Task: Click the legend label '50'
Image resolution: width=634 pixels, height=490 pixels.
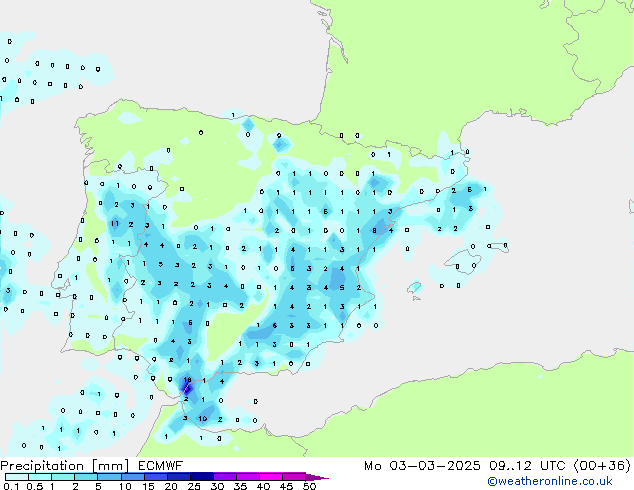Action: (x=309, y=486)
